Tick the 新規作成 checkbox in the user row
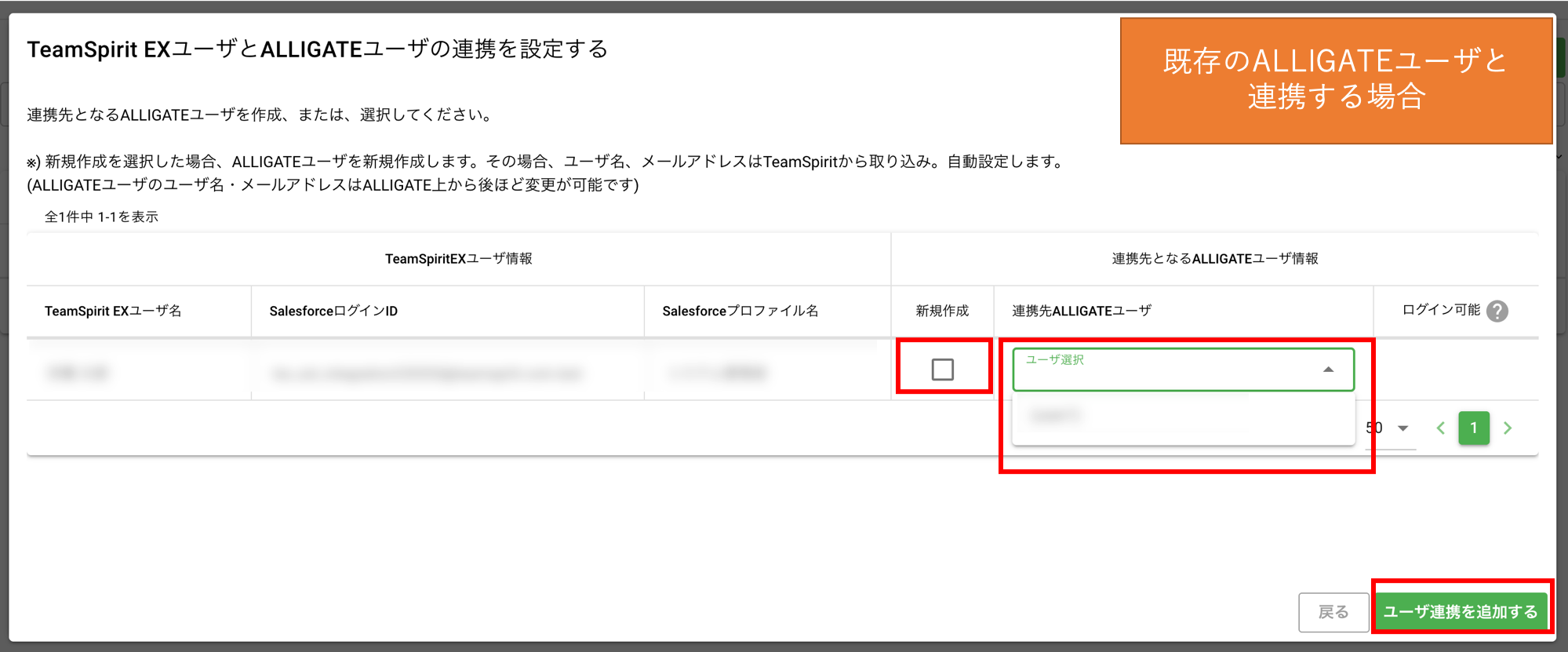 click(x=942, y=369)
